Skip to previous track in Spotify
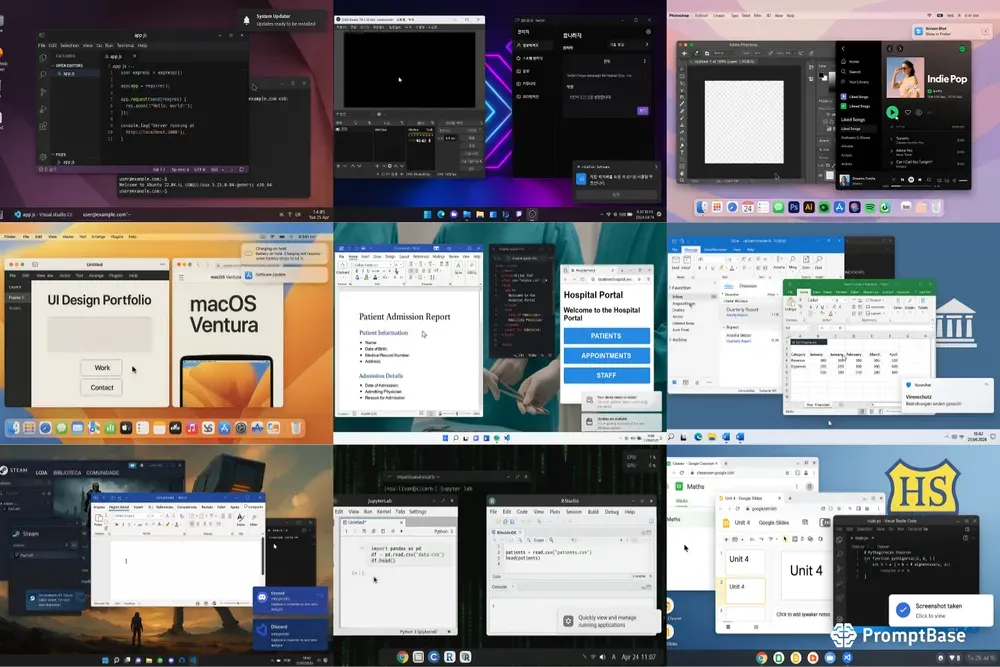This screenshot has width=1000, height=667. click(x=902, y=180)
